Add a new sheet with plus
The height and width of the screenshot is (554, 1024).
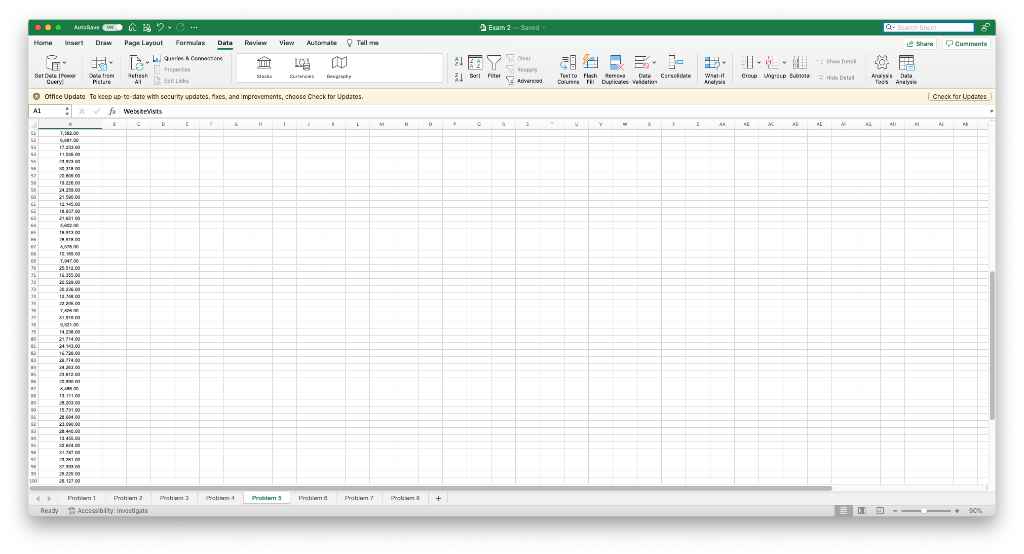[x=438, y=498]
